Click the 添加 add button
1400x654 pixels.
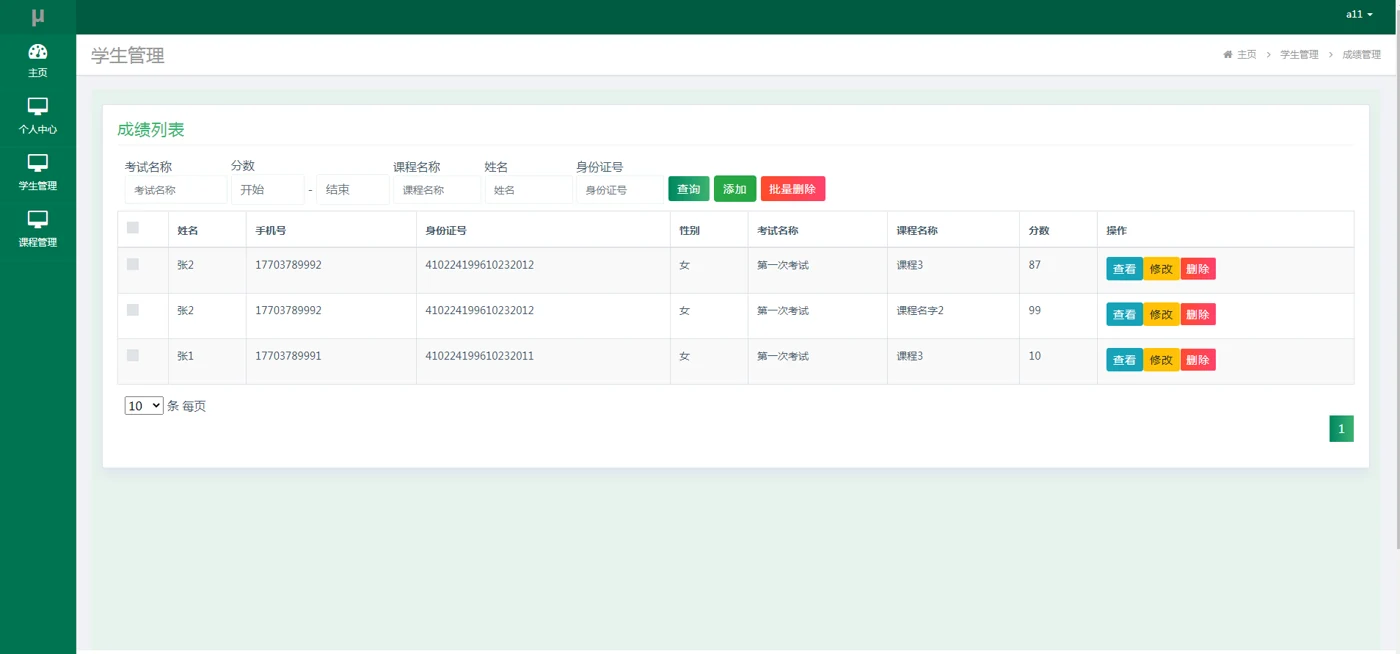pyautogui.click(x=735, y=189)
